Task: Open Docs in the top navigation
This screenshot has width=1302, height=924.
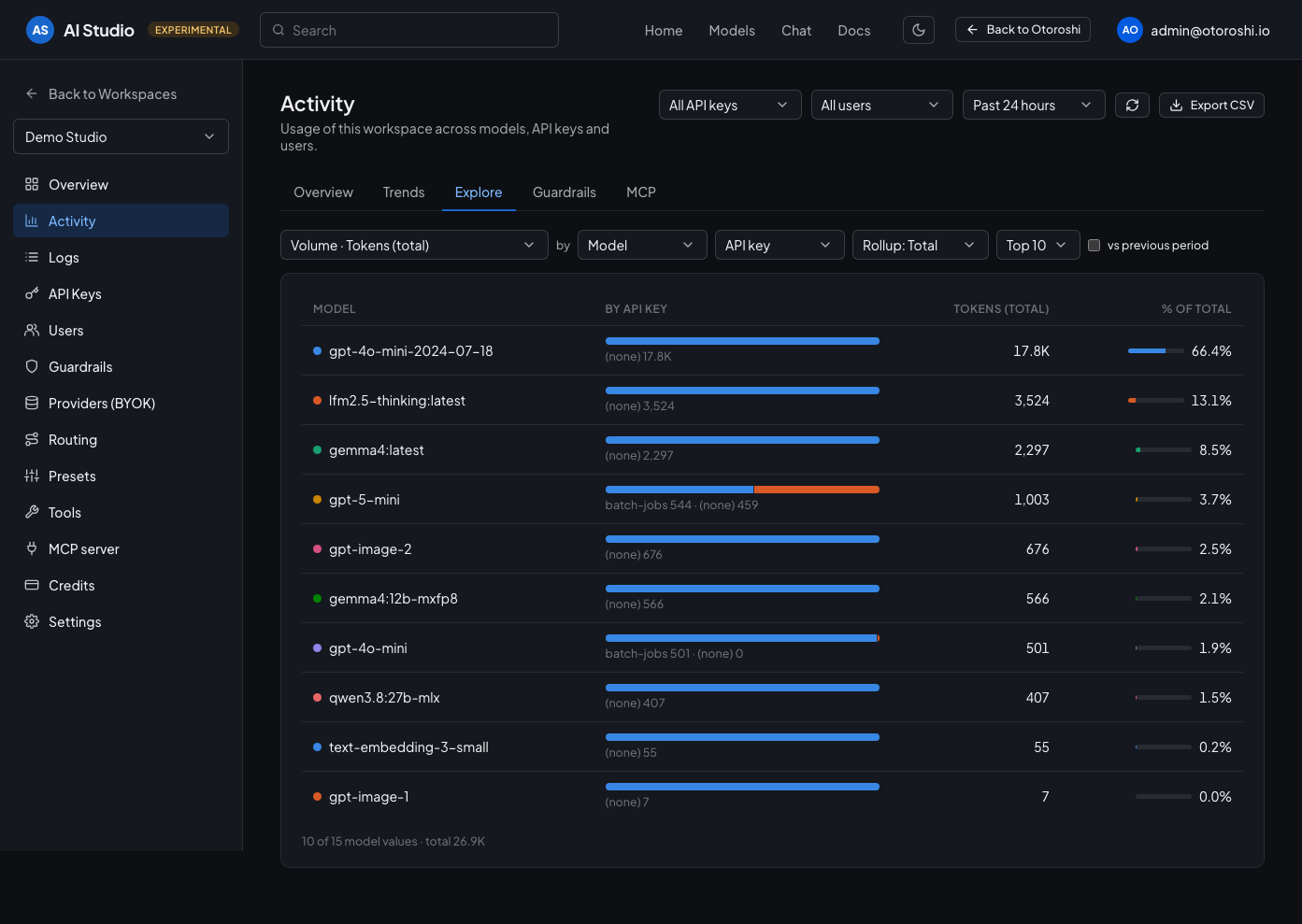Action: (x=854, y=30)
